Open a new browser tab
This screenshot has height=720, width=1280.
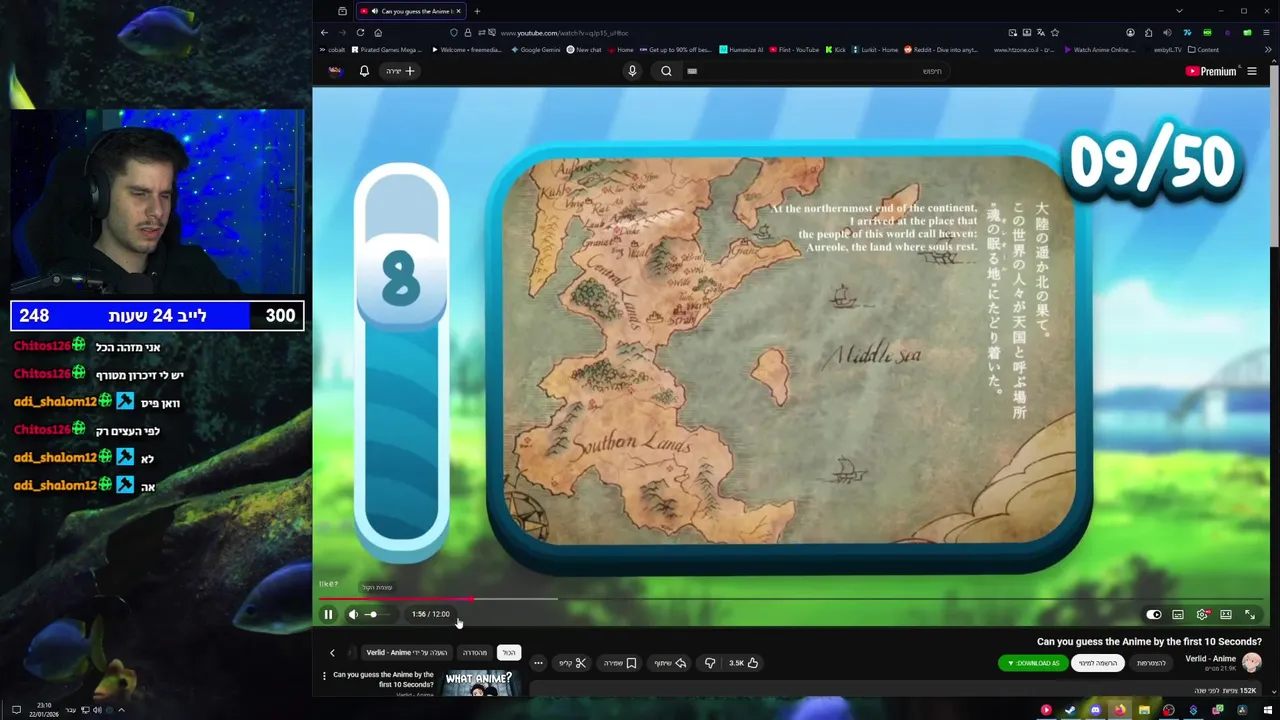click(x=477, y=11)
